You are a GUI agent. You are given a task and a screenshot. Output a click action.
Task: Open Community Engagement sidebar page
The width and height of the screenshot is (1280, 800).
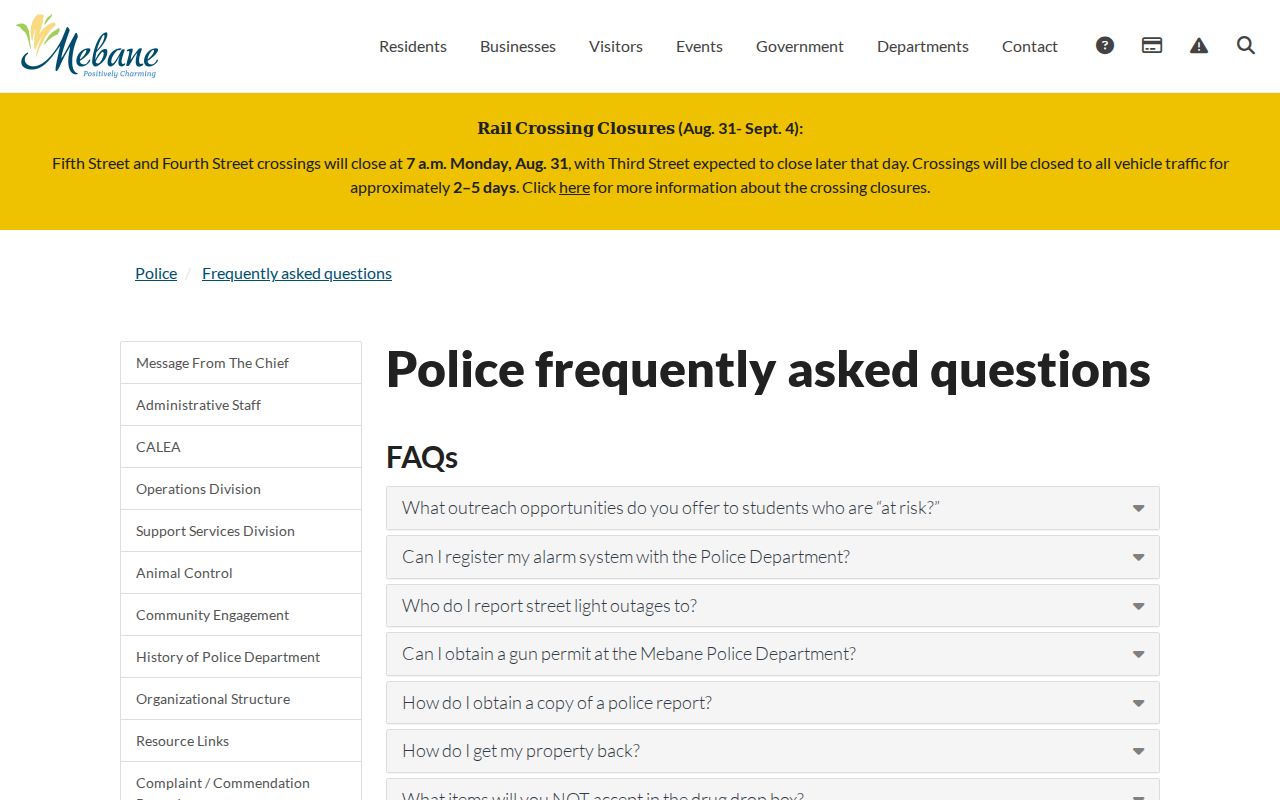(x=241, y=615)
